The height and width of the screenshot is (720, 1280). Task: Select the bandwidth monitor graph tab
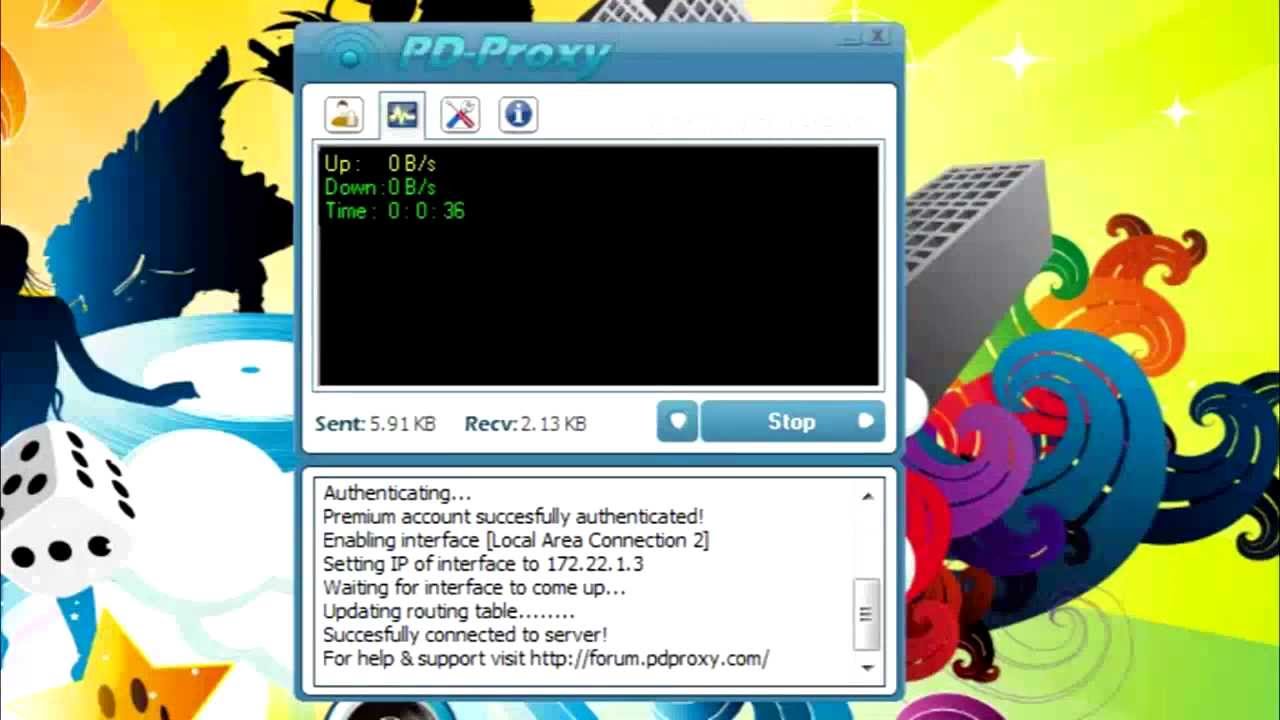click(402, 115)
